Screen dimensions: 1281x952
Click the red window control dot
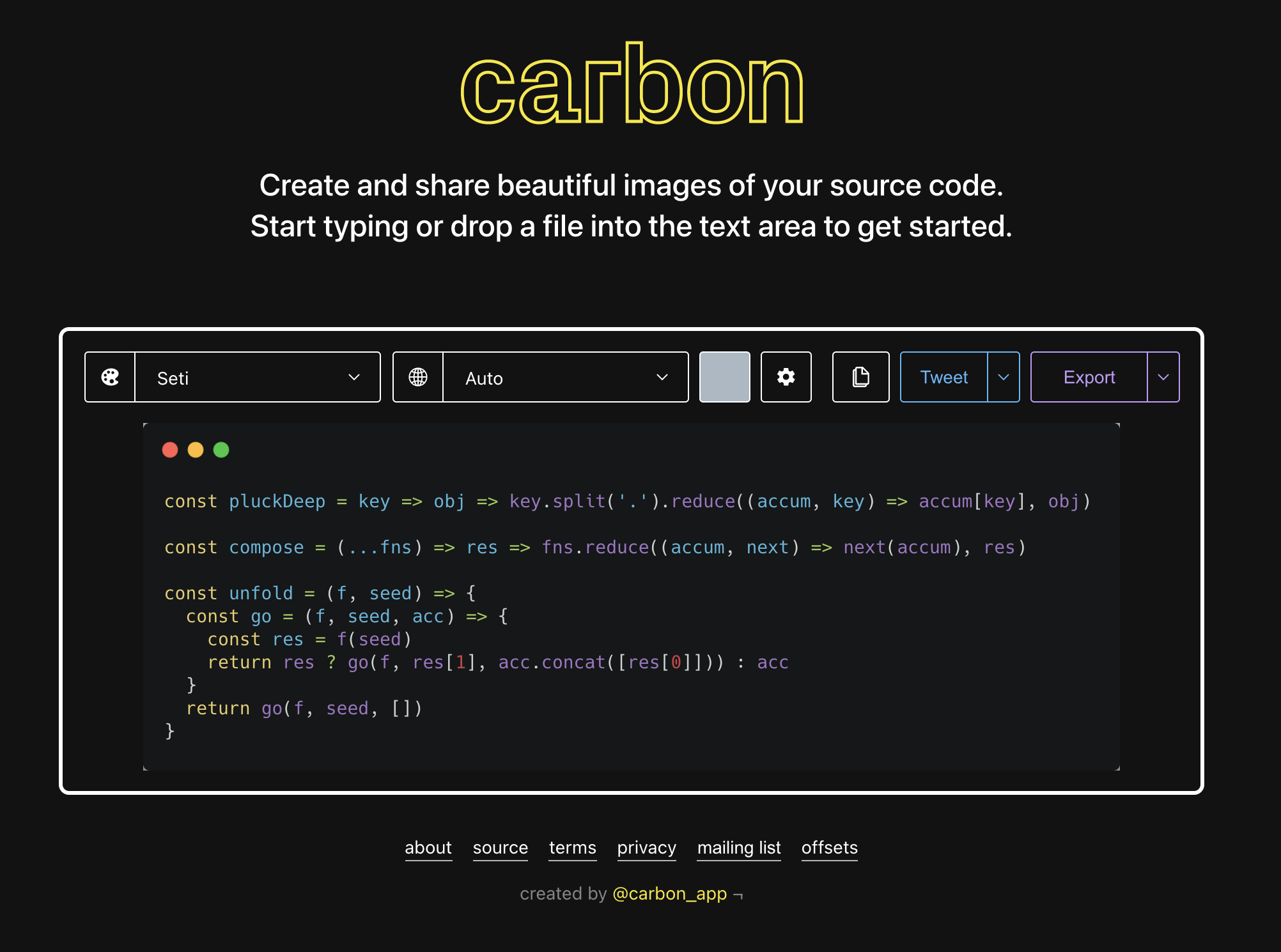pyautogui.click(x=170, y=450)
